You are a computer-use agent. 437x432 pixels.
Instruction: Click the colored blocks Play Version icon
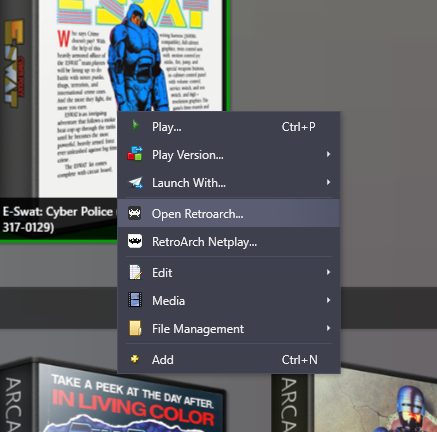(x=135, y=154)
